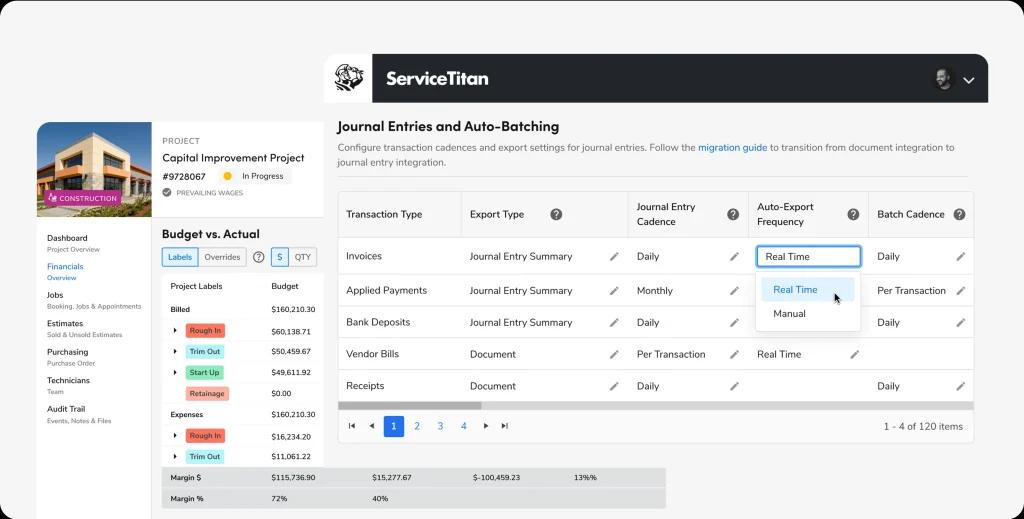Click the Export Type help question mark
This screenshot has width=1024, height=519.
(556, 214)
